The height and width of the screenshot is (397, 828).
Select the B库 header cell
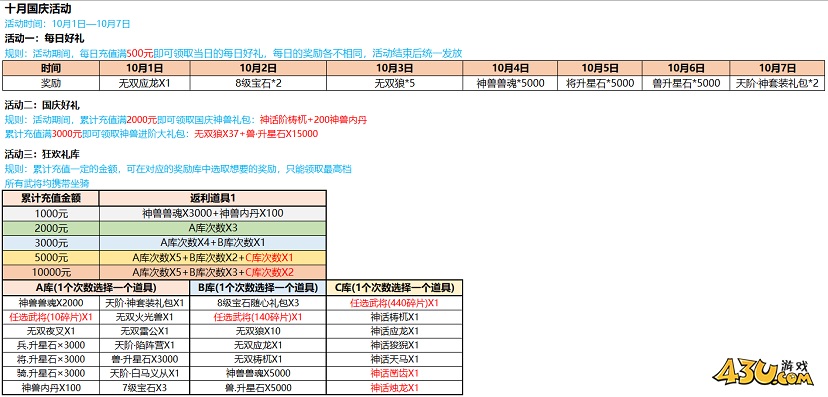pos(258,288)
